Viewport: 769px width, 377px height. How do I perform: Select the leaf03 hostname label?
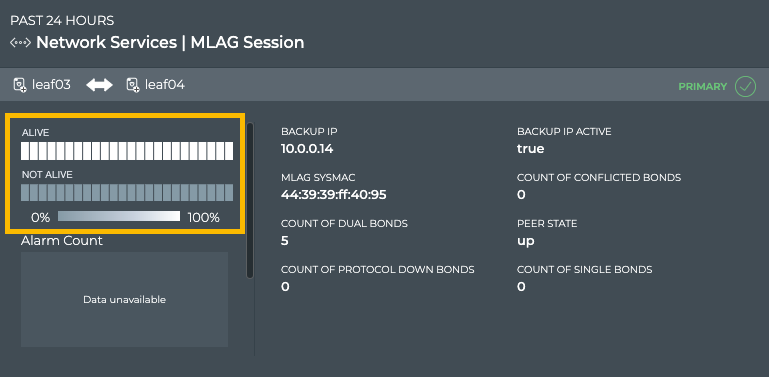tap(51, 85)
